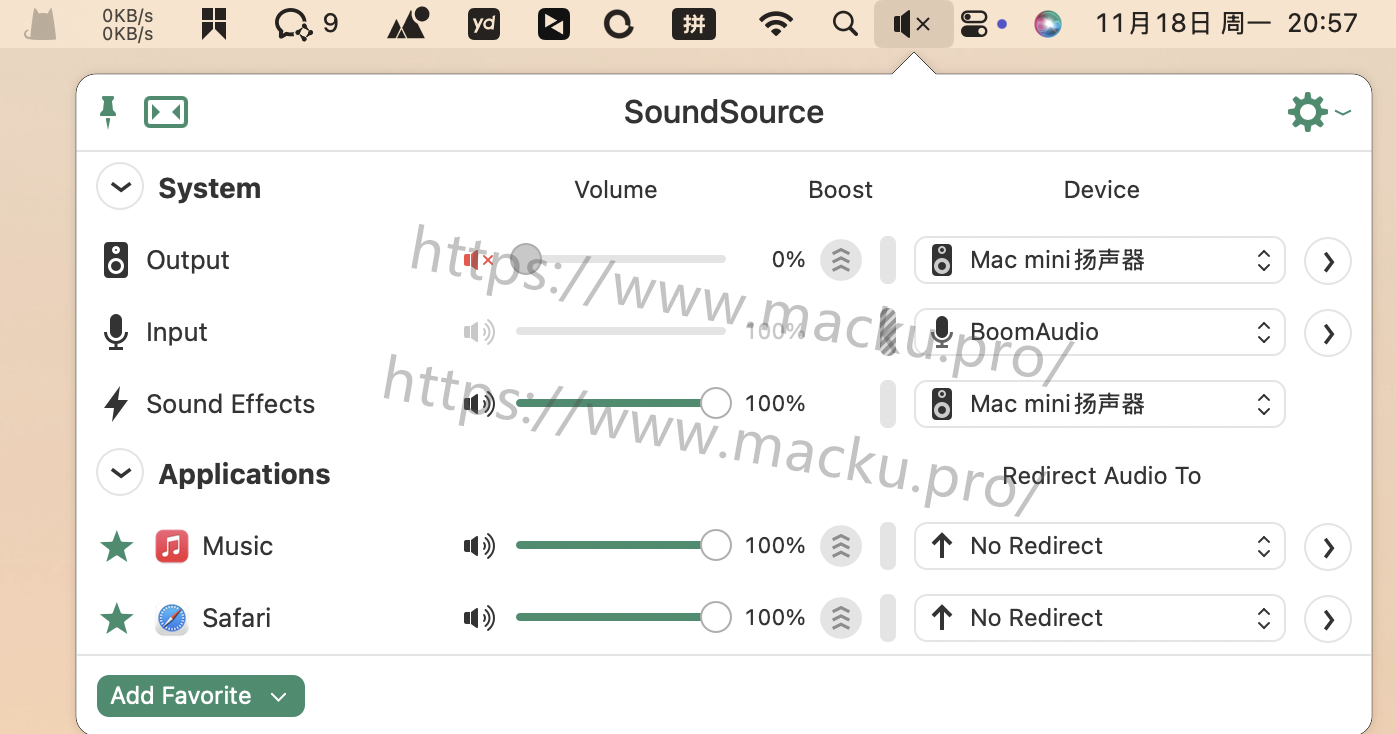Open Sound Effects device dropdown

1100,404
